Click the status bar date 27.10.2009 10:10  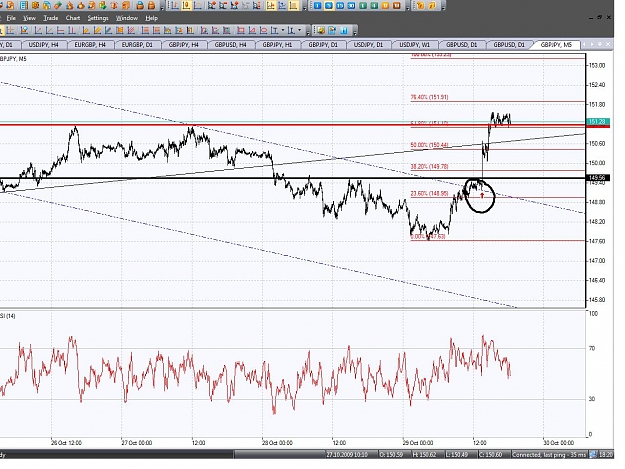click(x=347, y=454)
